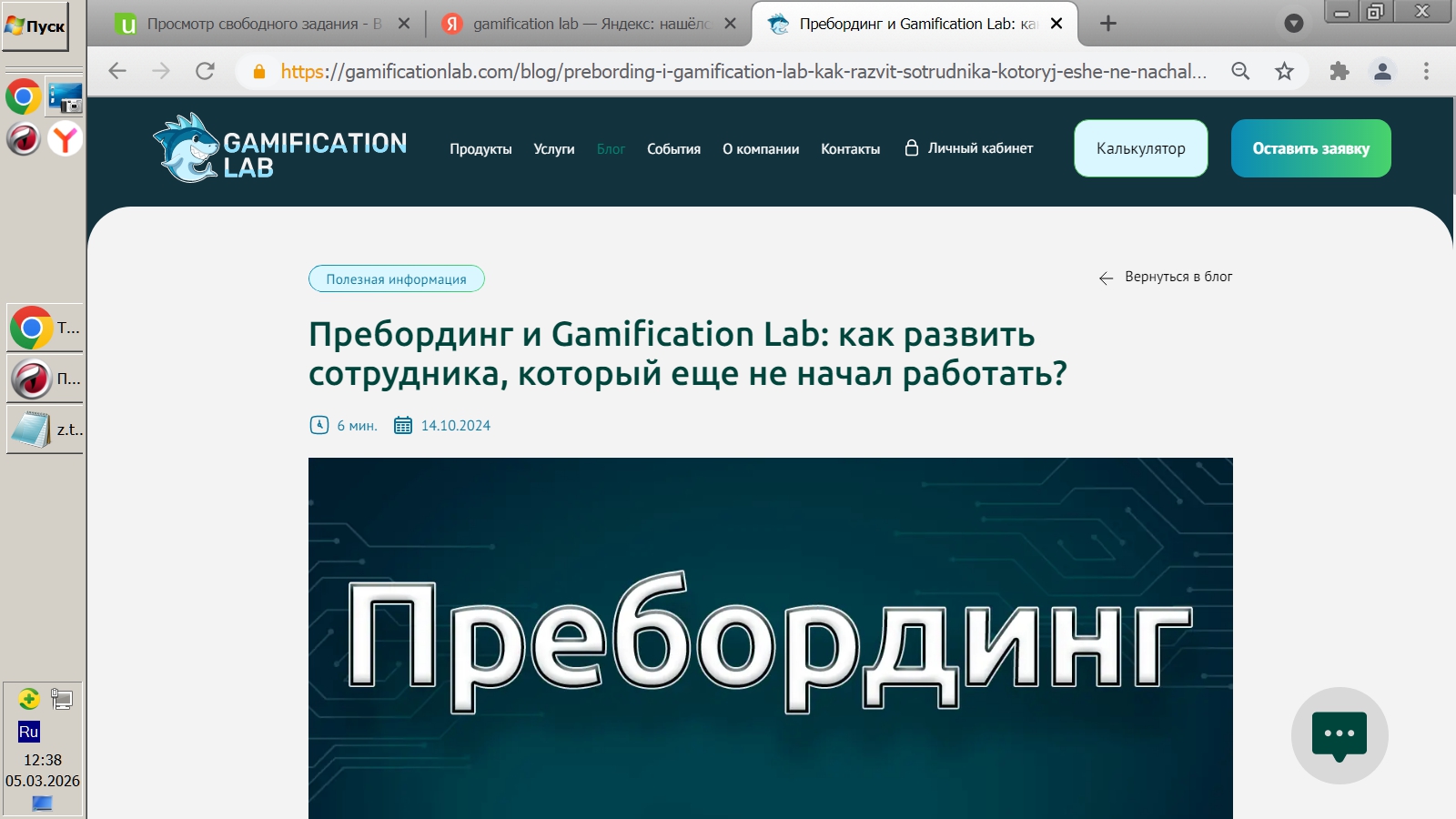Image resolution: width=1456 pixels, height=819 pixels.
Task: Launch Yandex Browser from quick launch
Action: (65, 139)
